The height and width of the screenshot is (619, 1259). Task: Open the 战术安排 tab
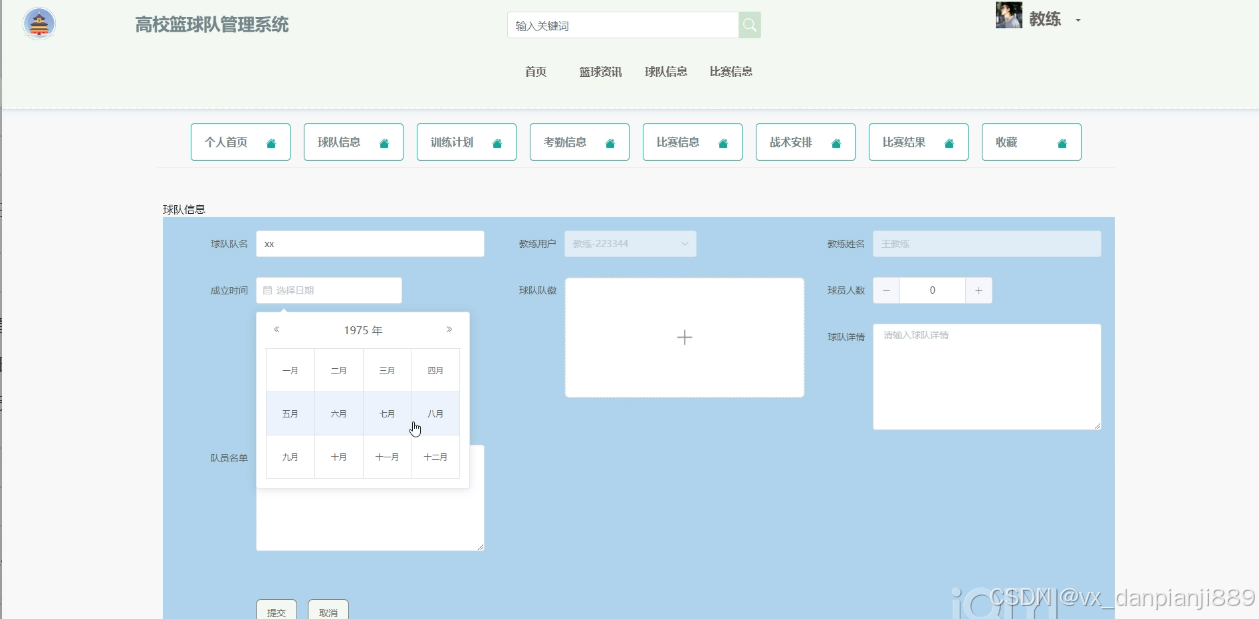pyautogui.click(x=806, y=142)
